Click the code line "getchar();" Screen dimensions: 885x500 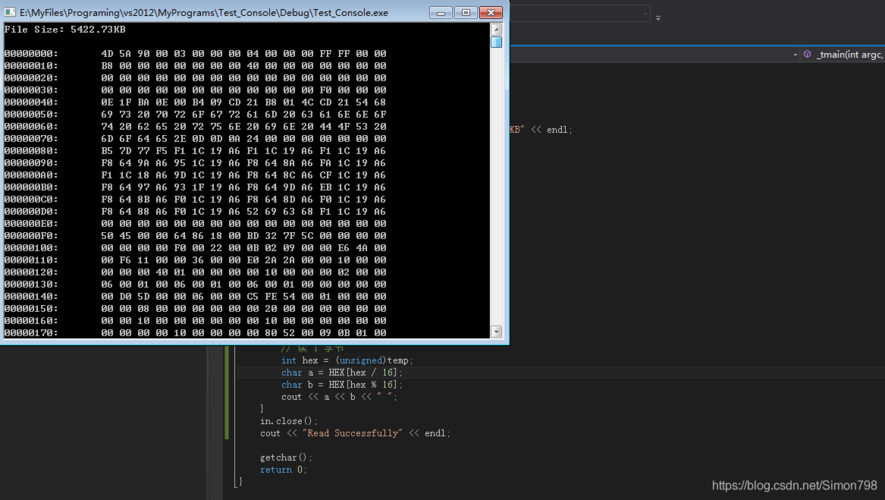(286, 458)
